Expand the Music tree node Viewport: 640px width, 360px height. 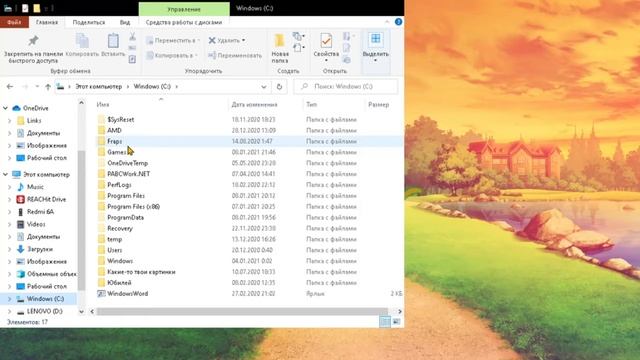[x=9, y=187]
